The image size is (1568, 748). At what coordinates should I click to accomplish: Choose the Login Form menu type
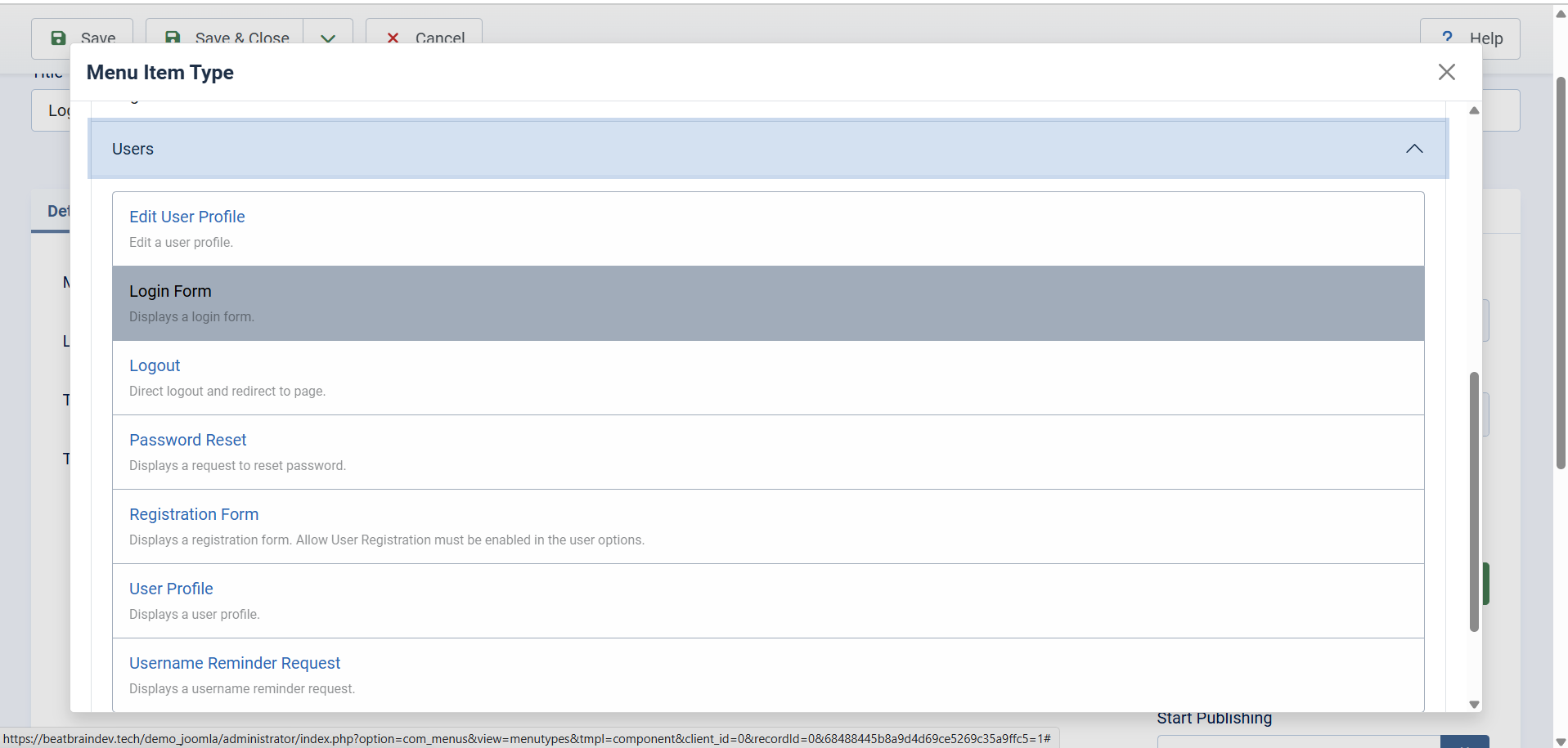click(x=170, y=291)
